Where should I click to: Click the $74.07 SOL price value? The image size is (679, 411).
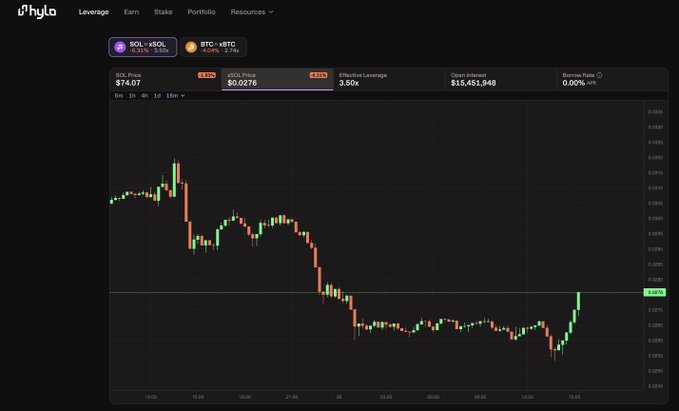click(x=128, y=83)
